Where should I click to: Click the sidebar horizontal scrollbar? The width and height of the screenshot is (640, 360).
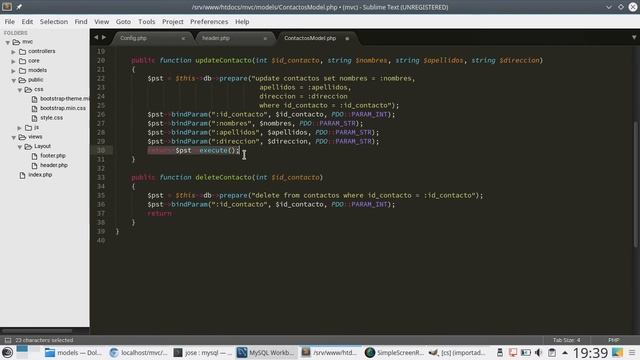click(x=37, y=331)
